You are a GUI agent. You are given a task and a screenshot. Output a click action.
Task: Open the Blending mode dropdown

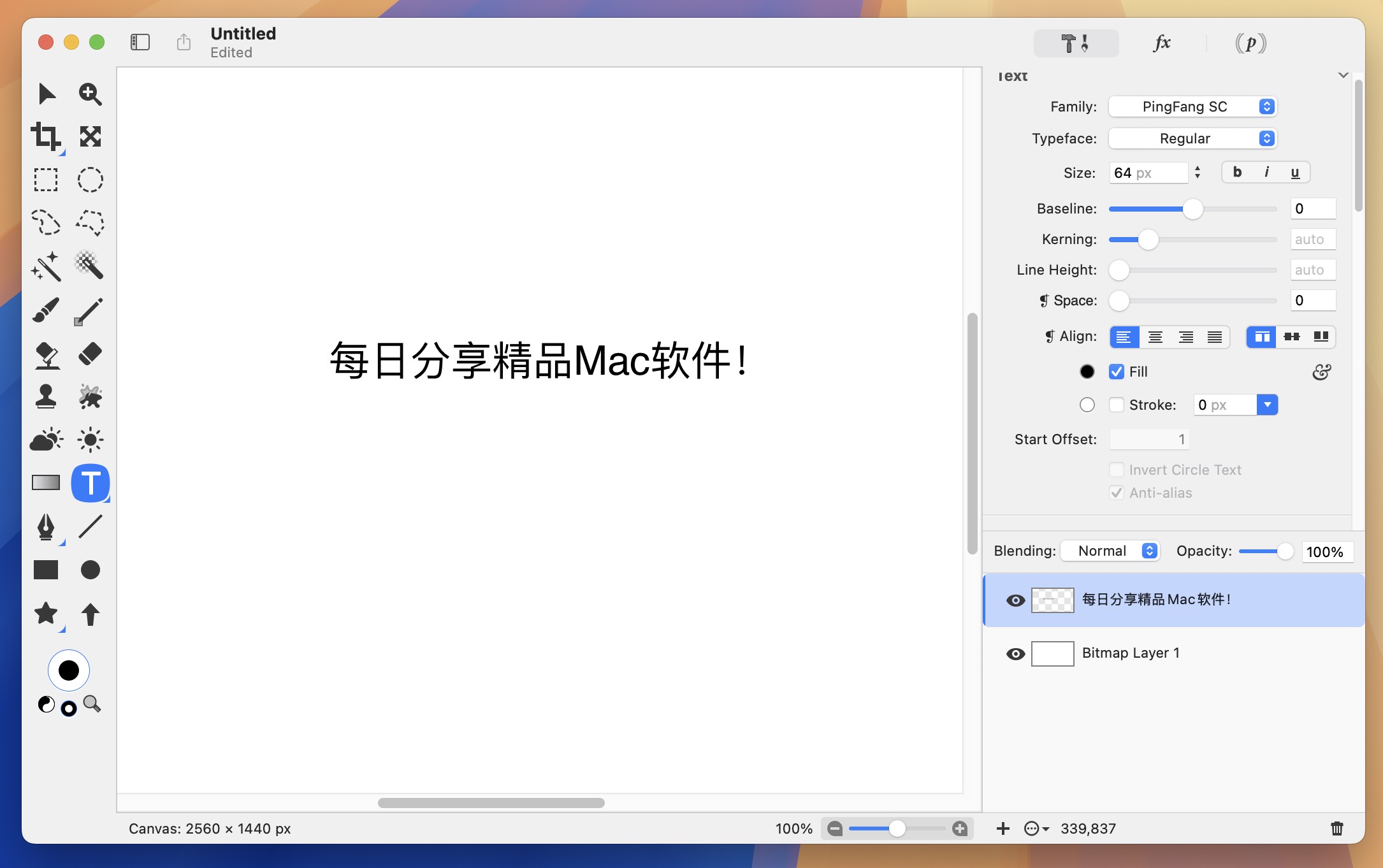(1110, 551)
